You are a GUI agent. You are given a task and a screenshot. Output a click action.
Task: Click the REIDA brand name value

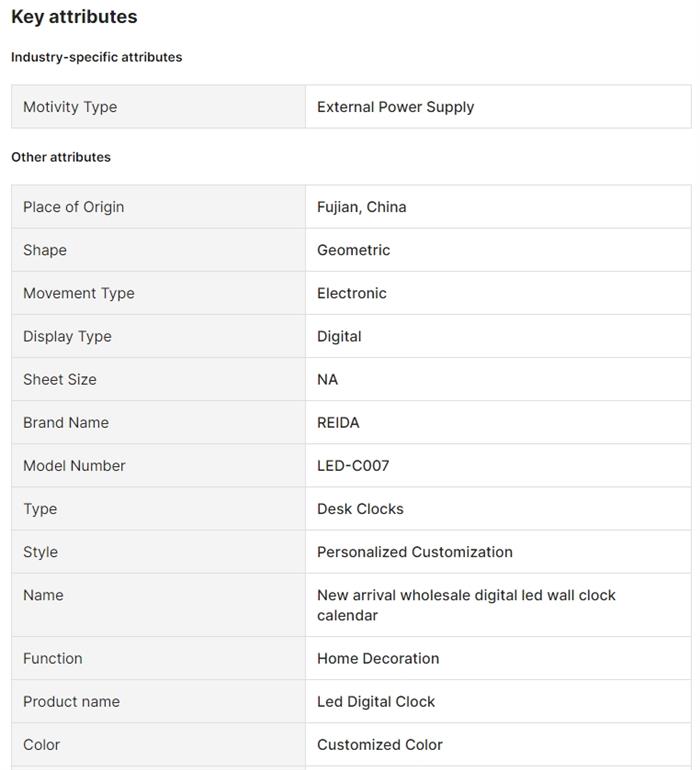[x=338, y=422]
